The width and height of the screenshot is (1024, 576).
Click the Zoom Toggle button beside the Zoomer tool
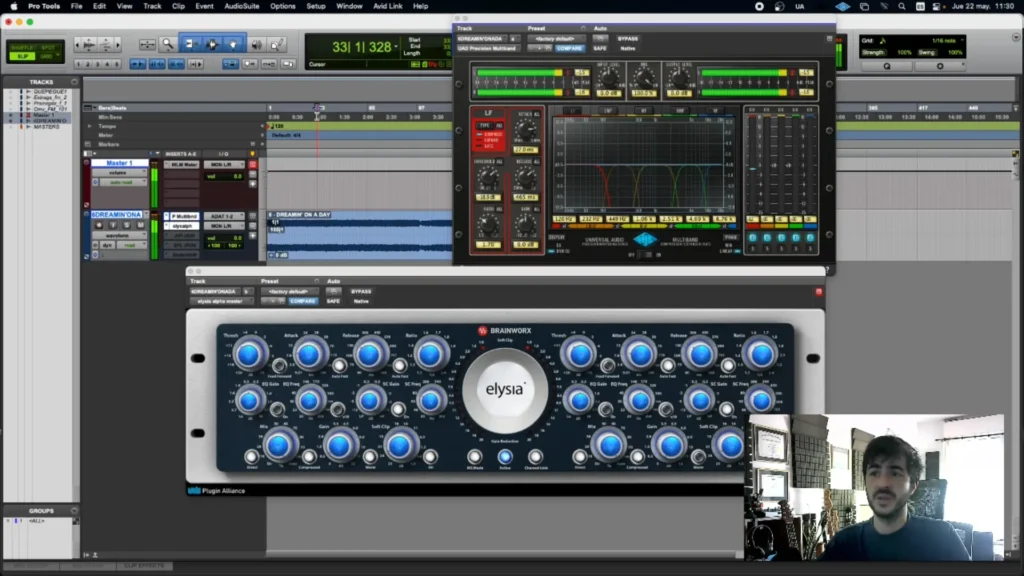pyautogui.click(x=148, y=44)
